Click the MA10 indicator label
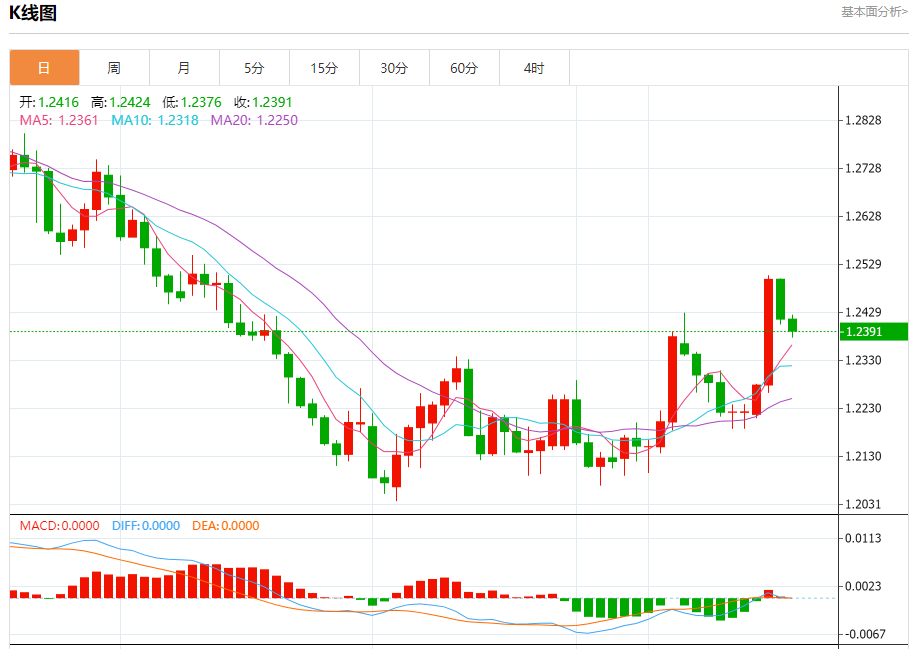Screen dimensions: 914x649 tap(155, 120)
